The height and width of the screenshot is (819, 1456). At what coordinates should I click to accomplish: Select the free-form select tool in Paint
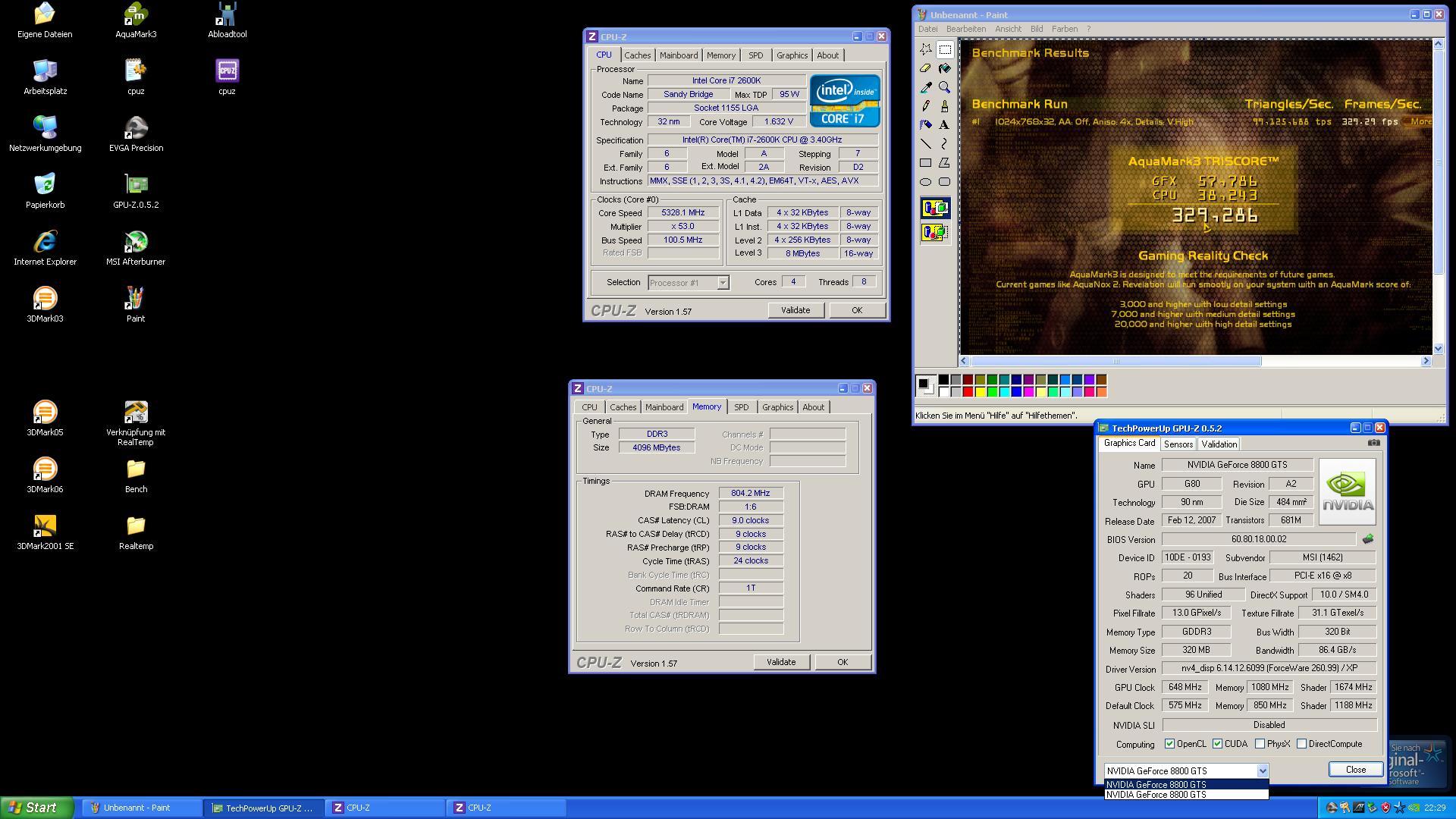926,49
